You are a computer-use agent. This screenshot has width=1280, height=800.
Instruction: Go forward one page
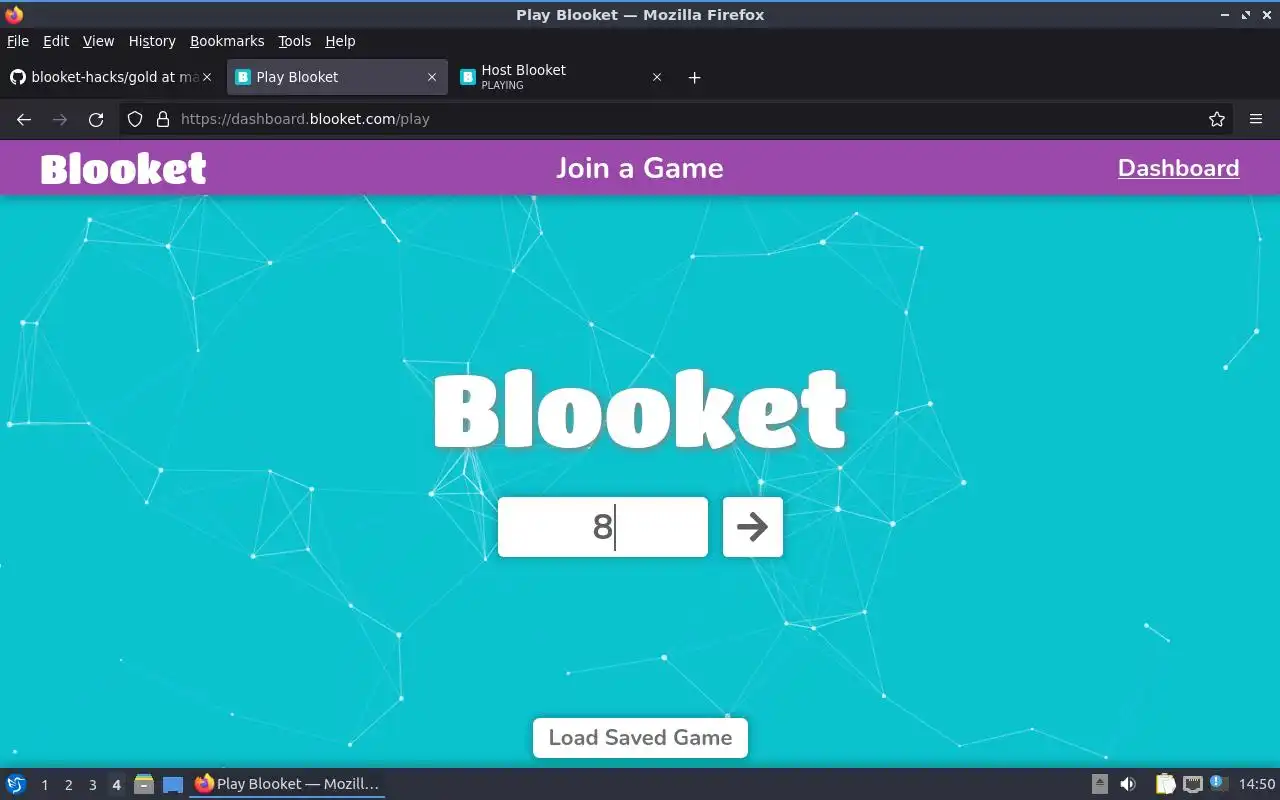click(x=60, y=119)
